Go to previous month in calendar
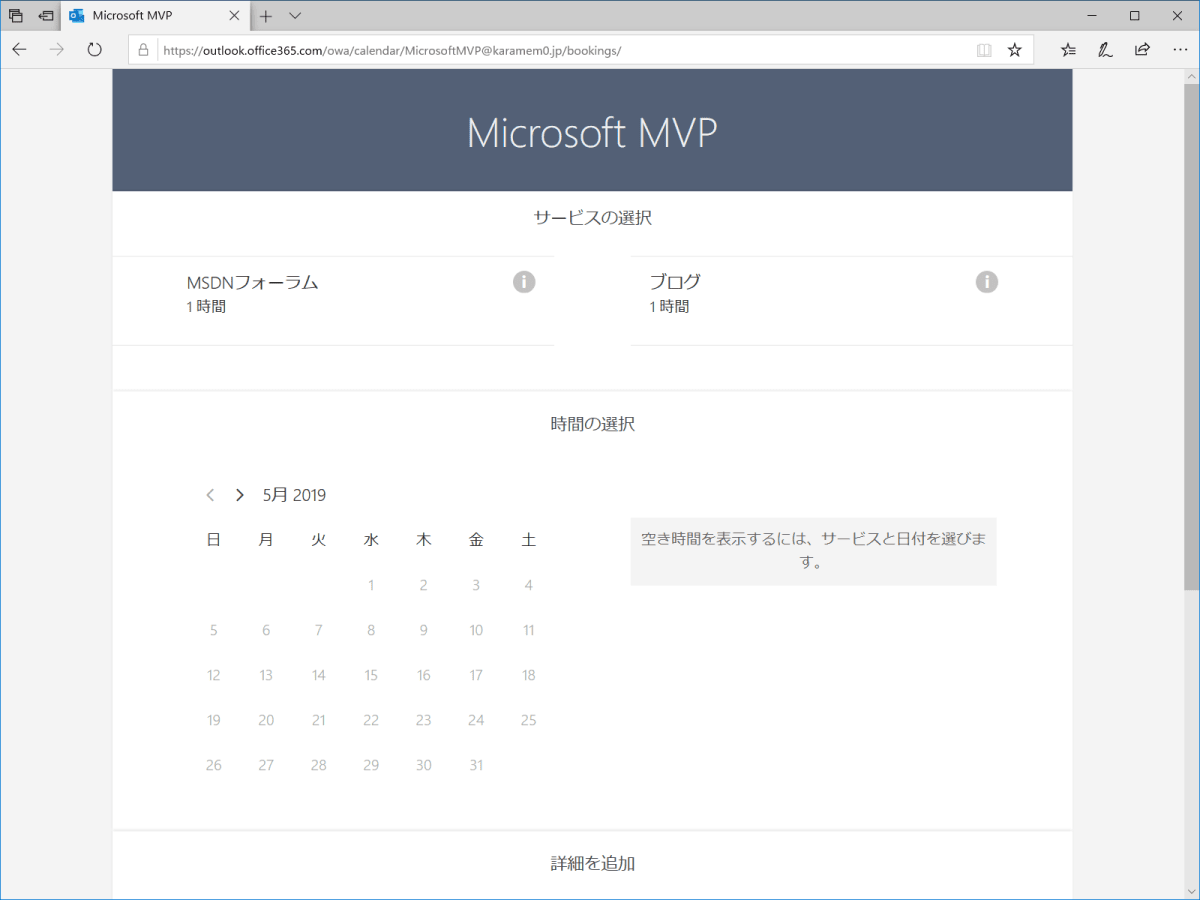The image size is (1200, 900). [210, 495]
